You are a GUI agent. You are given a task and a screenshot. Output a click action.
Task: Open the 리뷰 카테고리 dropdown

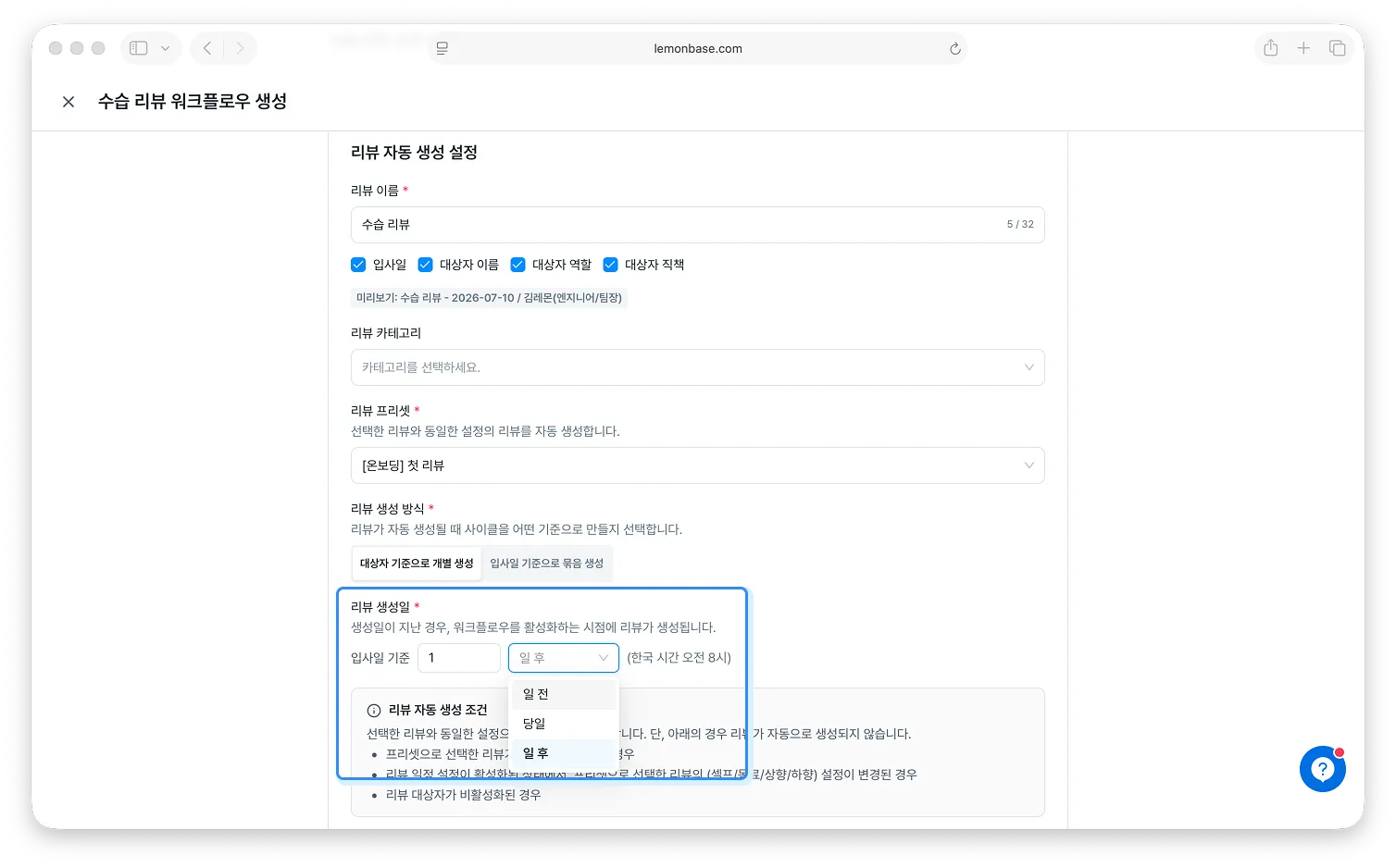tap(698, 367)
